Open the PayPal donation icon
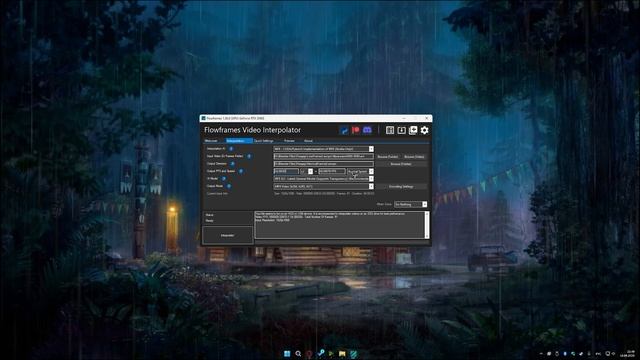This screenshot has width=640, height=360. click(x=344, y=130)
